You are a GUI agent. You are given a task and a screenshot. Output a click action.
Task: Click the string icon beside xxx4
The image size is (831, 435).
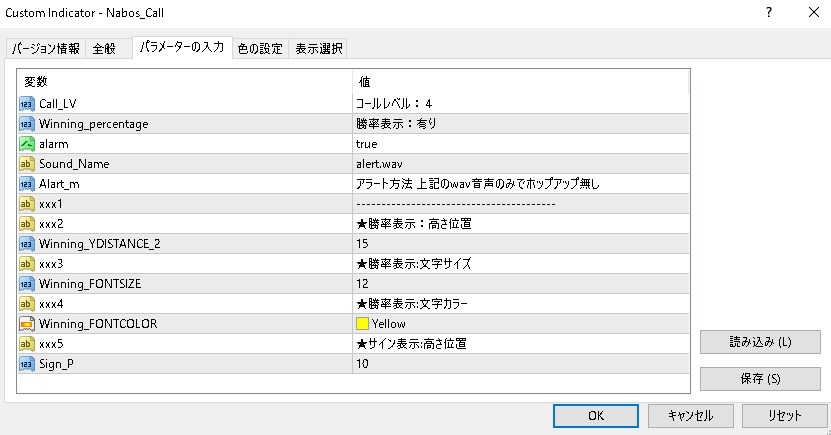[x=26, y=304]
